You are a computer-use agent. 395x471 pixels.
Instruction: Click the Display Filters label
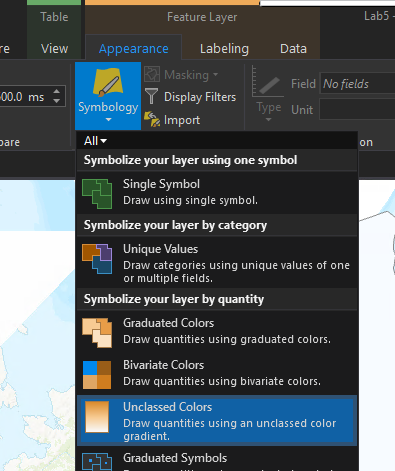(200, 97)
